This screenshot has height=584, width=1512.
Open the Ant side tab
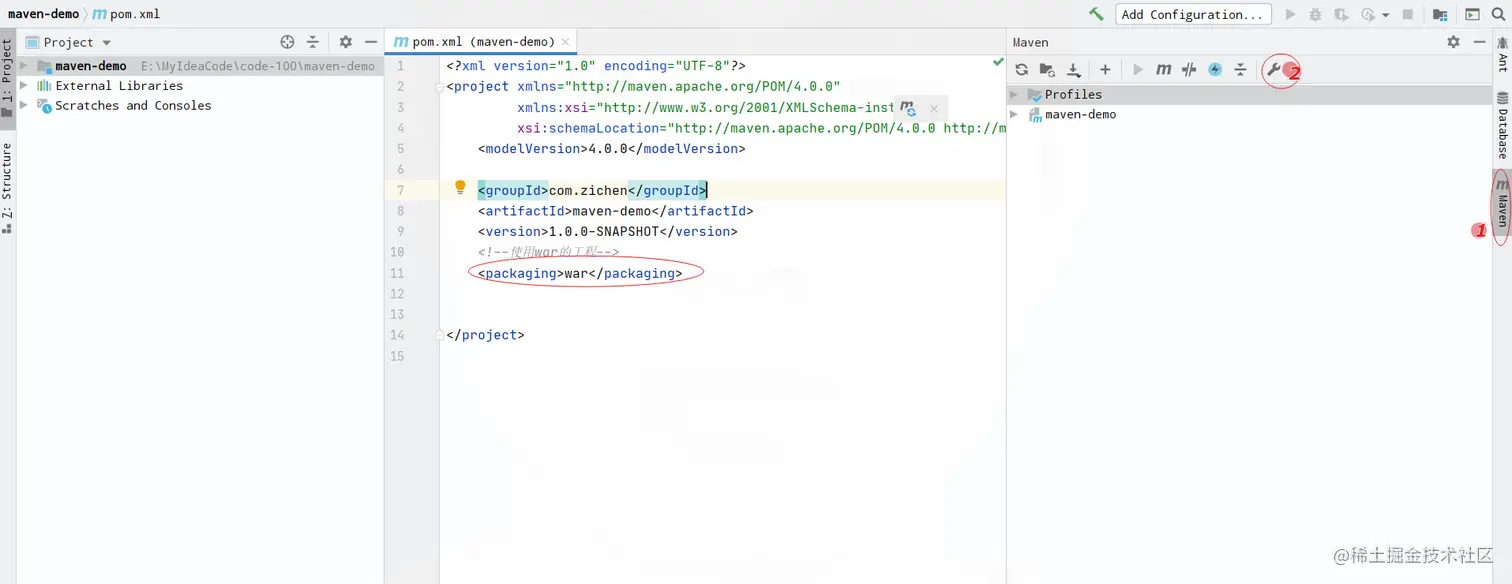click(1502, 55)
